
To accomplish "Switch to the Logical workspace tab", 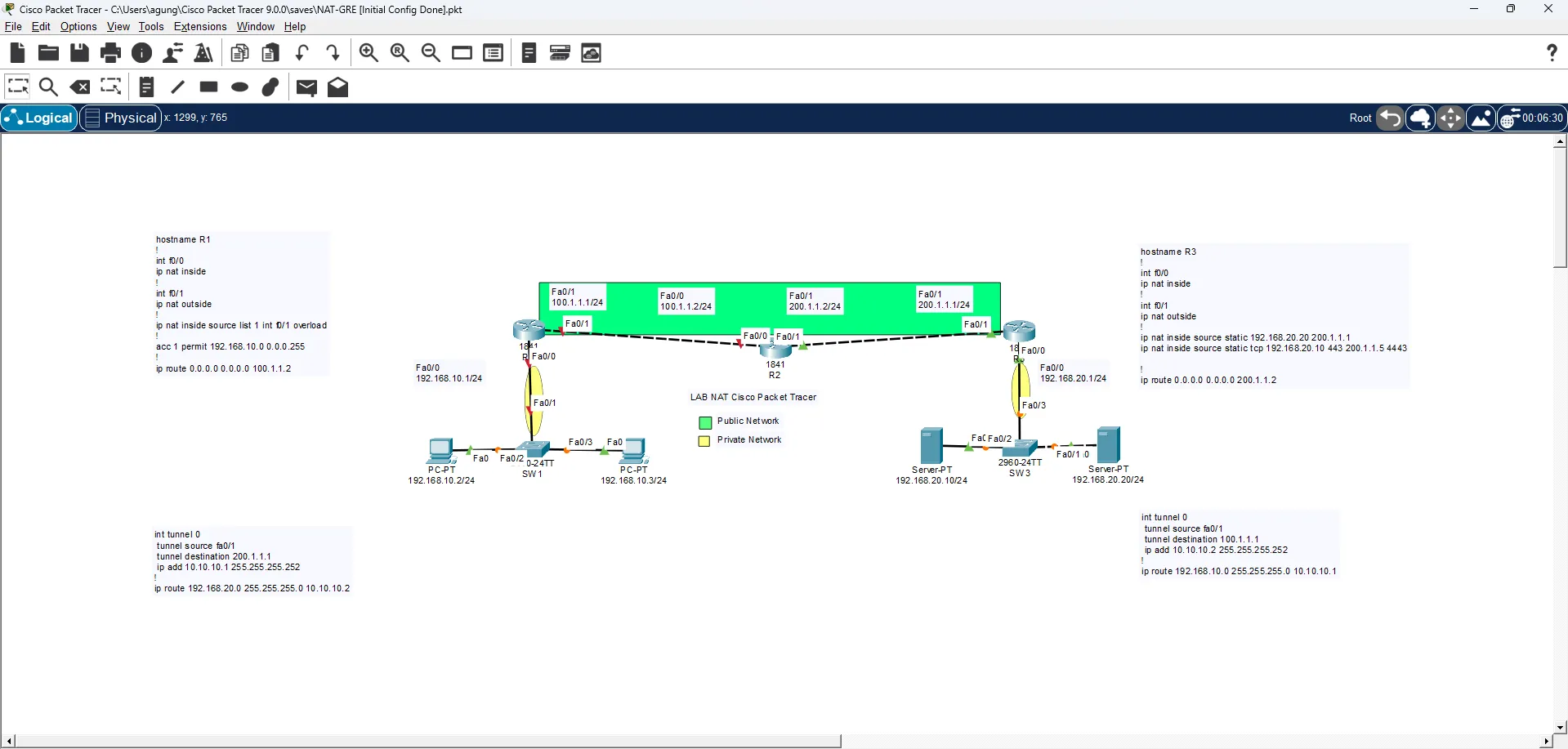I will tap(39, 118).
